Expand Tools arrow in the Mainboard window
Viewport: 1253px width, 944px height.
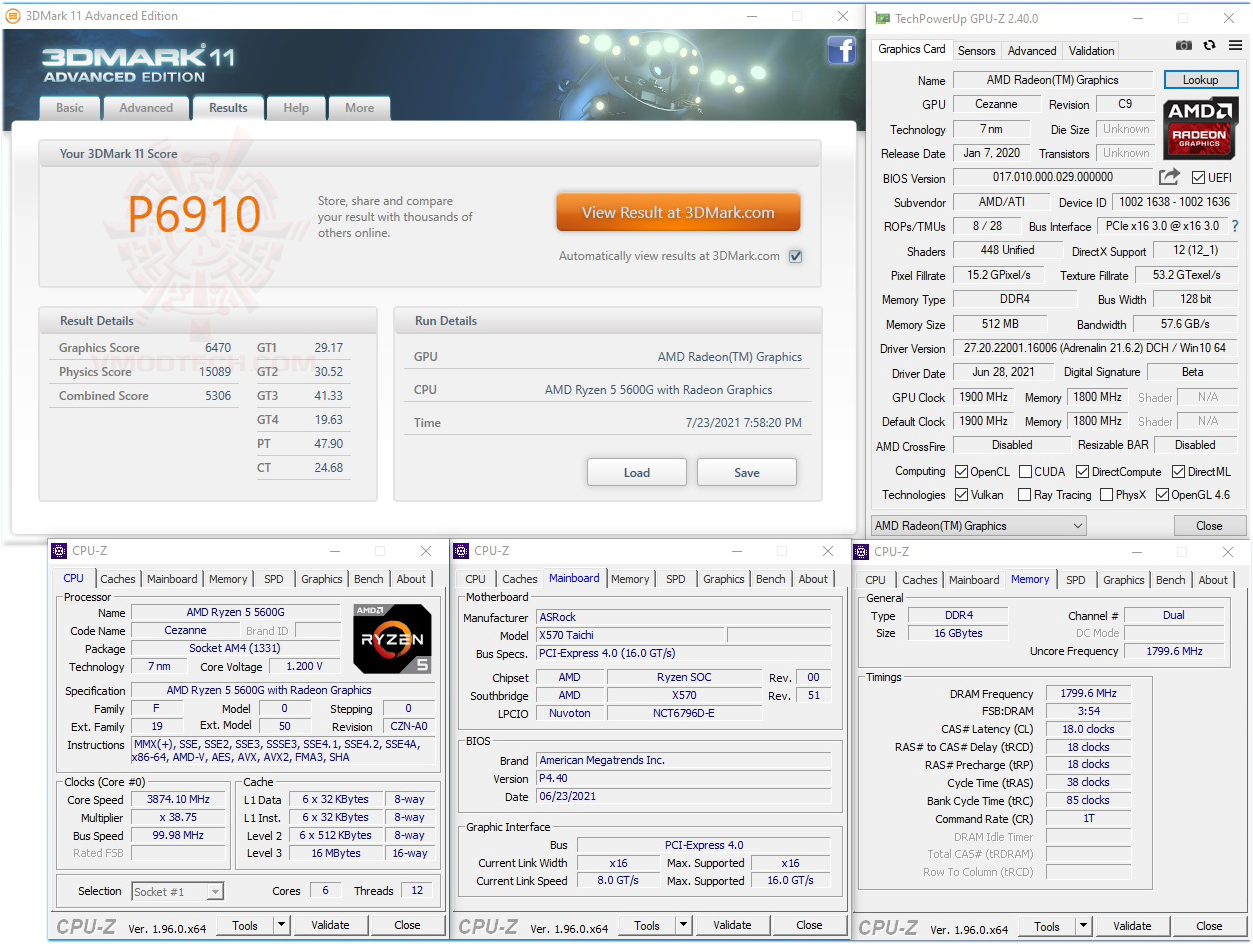(684, 925)
